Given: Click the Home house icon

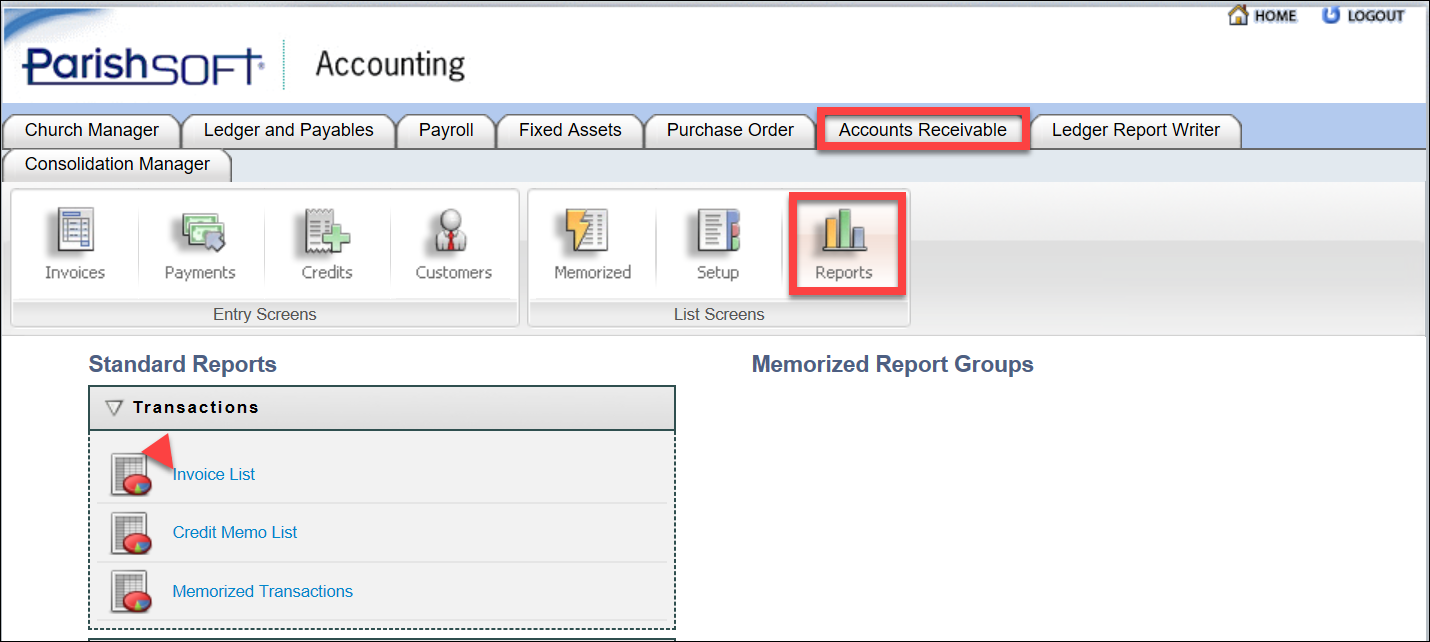Looking at the screenshot, I should tap(1238, 15).
